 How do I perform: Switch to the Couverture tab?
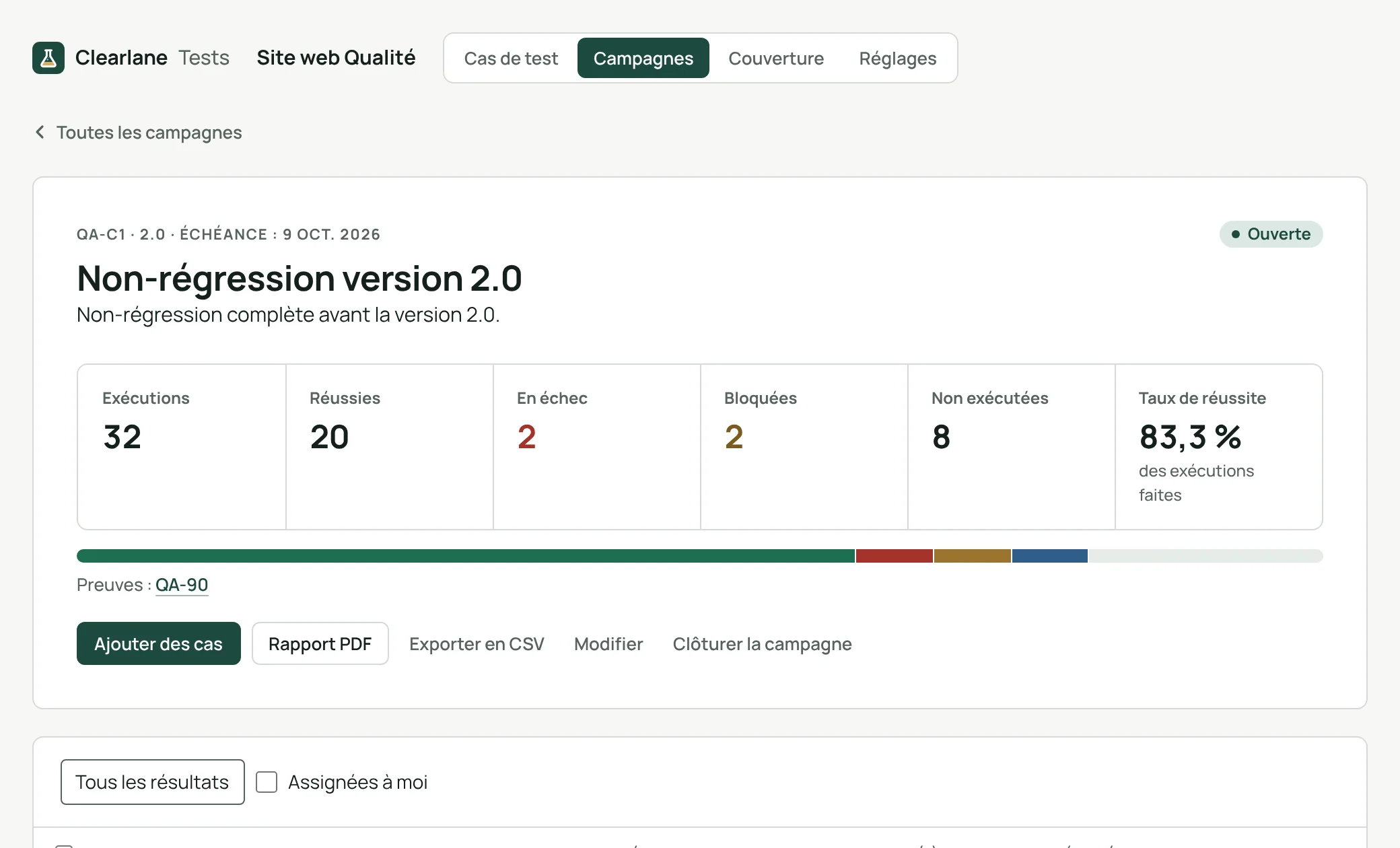776,58
